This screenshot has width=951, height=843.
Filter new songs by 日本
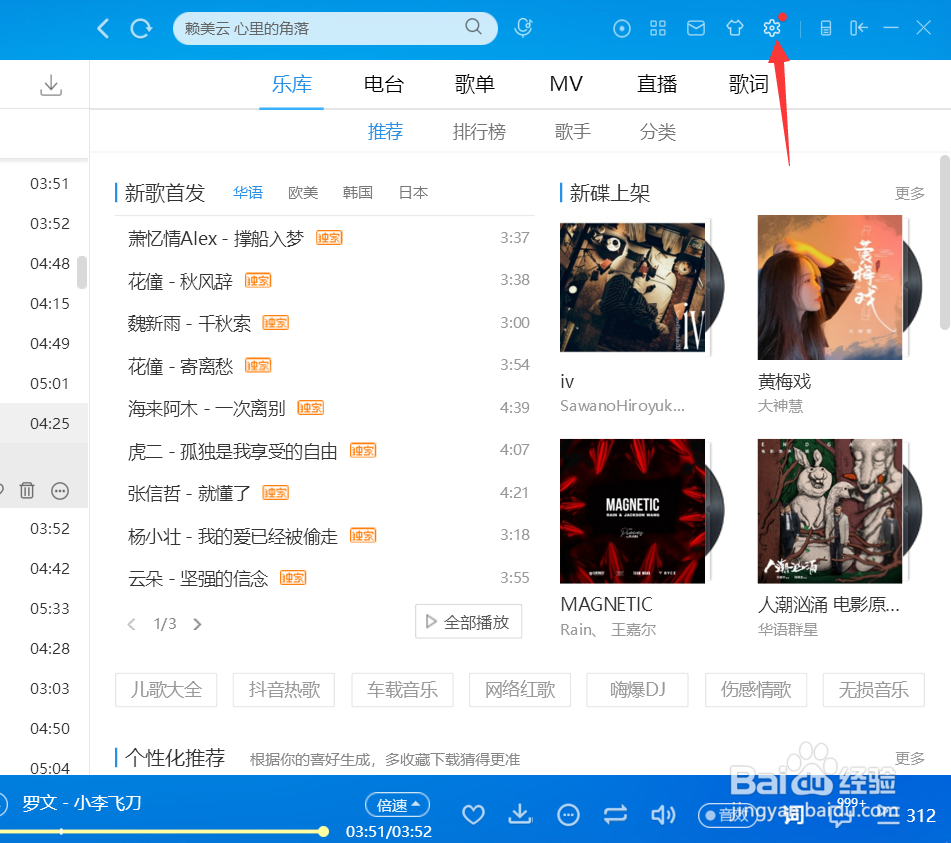tap(413, 193)
